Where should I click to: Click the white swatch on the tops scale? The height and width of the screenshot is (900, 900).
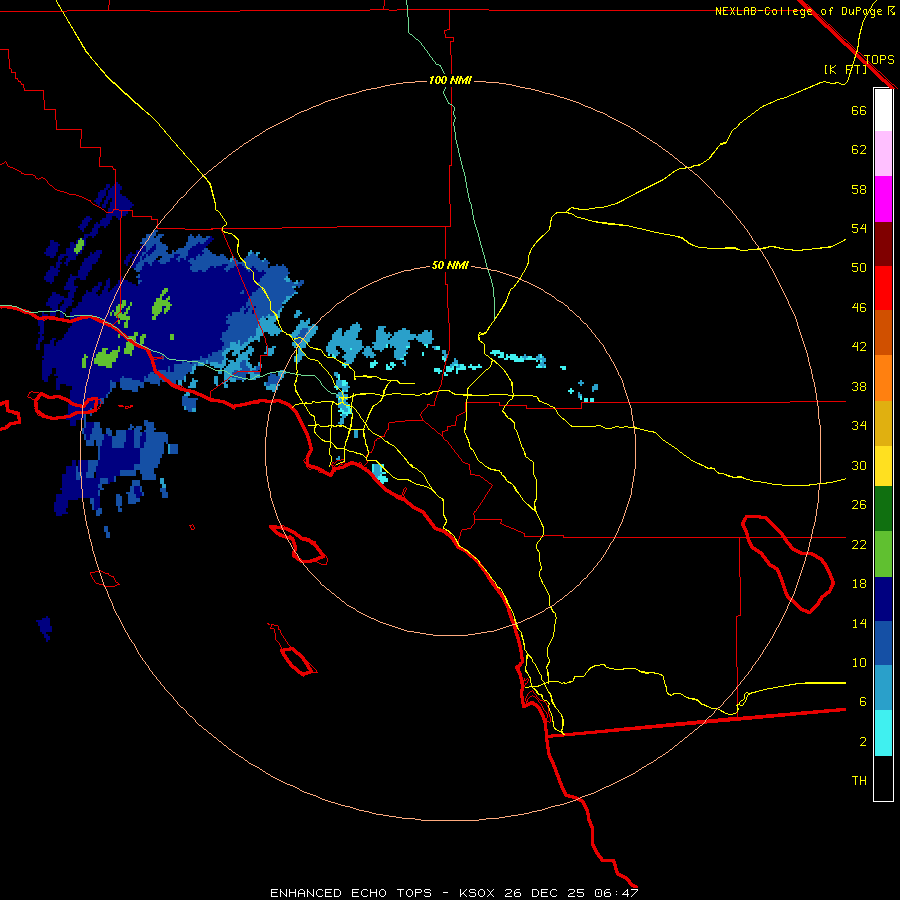click(x=883, y=110)
